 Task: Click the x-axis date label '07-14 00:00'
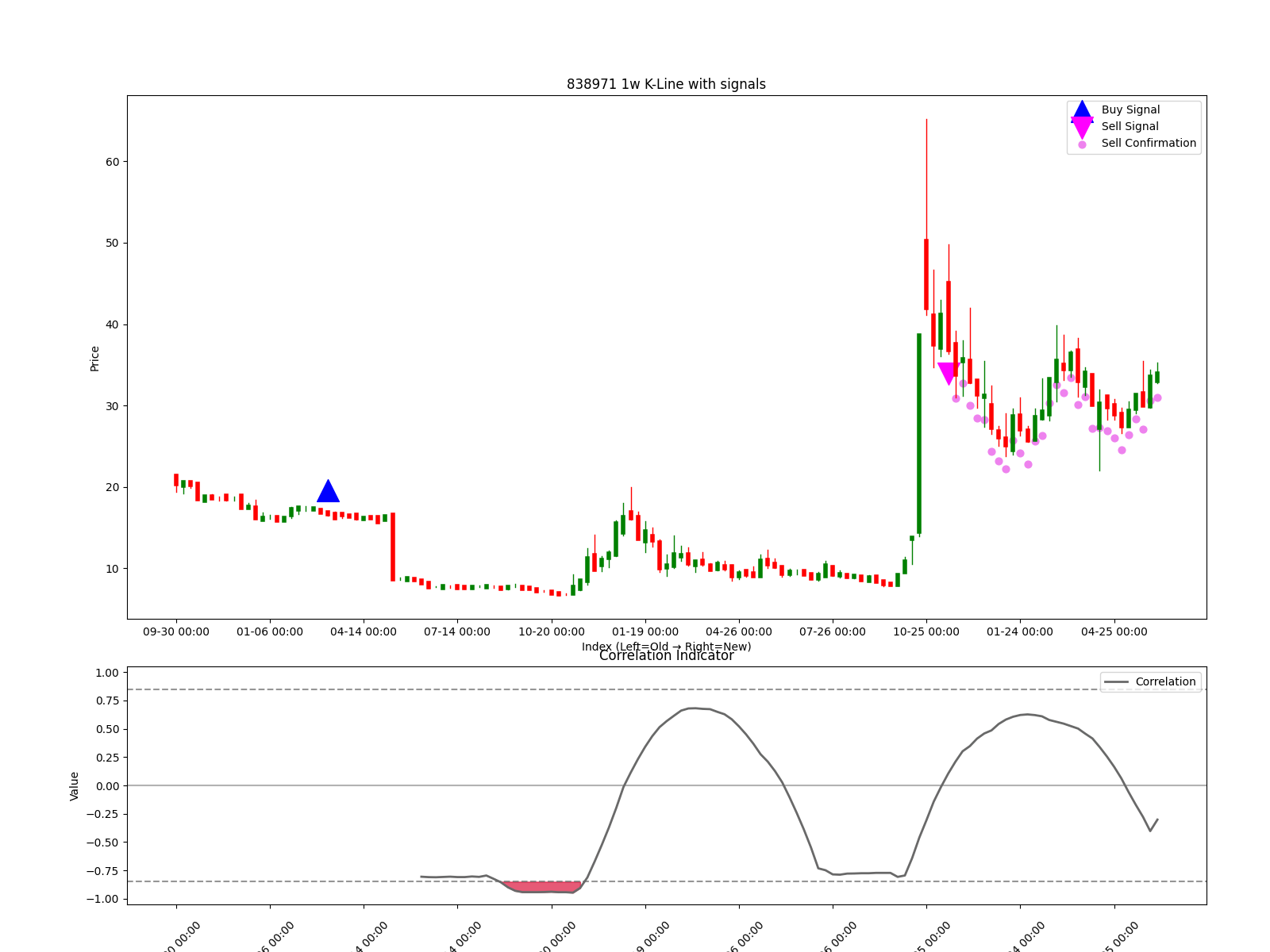coord(457,631)
